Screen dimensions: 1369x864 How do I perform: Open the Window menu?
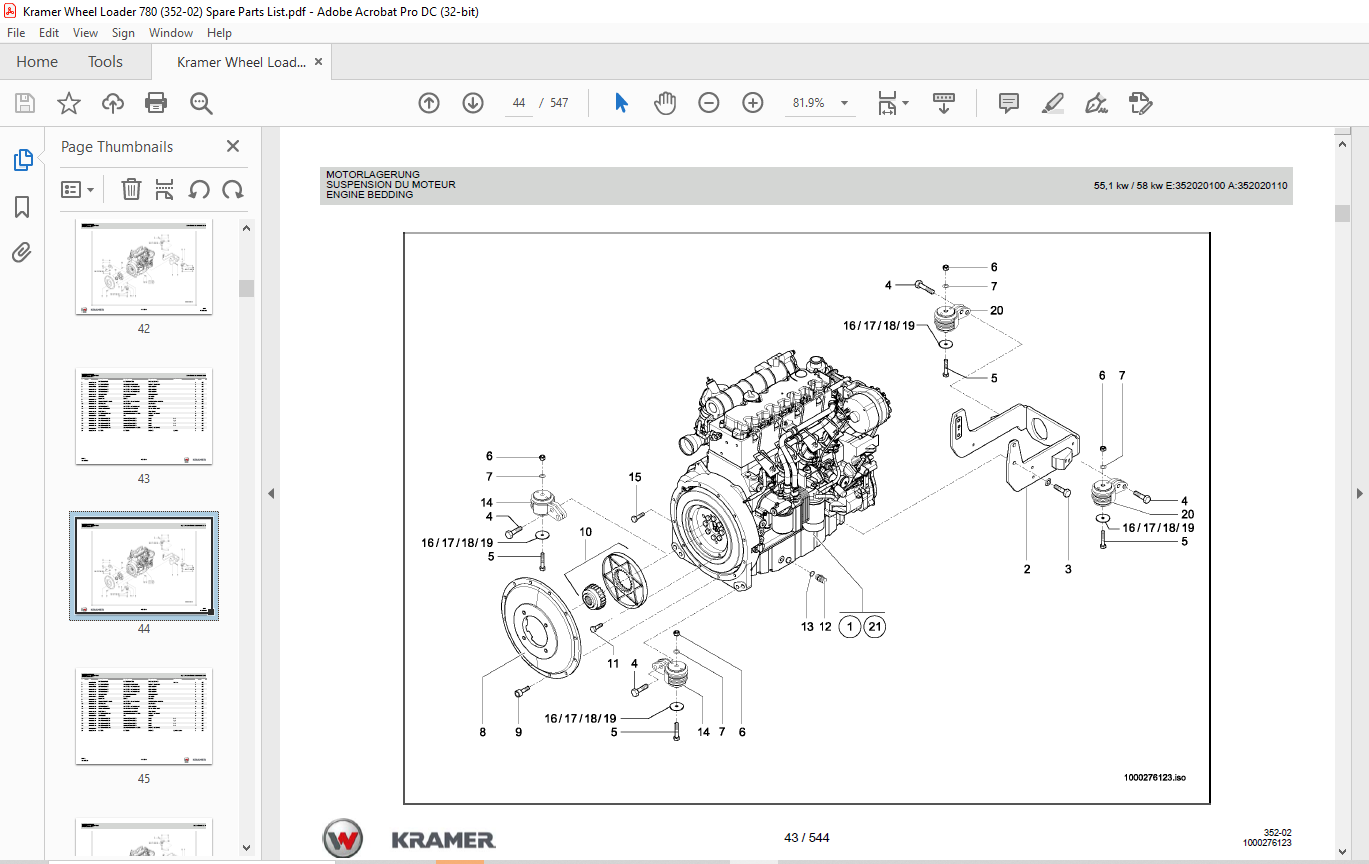click(171, 33)
